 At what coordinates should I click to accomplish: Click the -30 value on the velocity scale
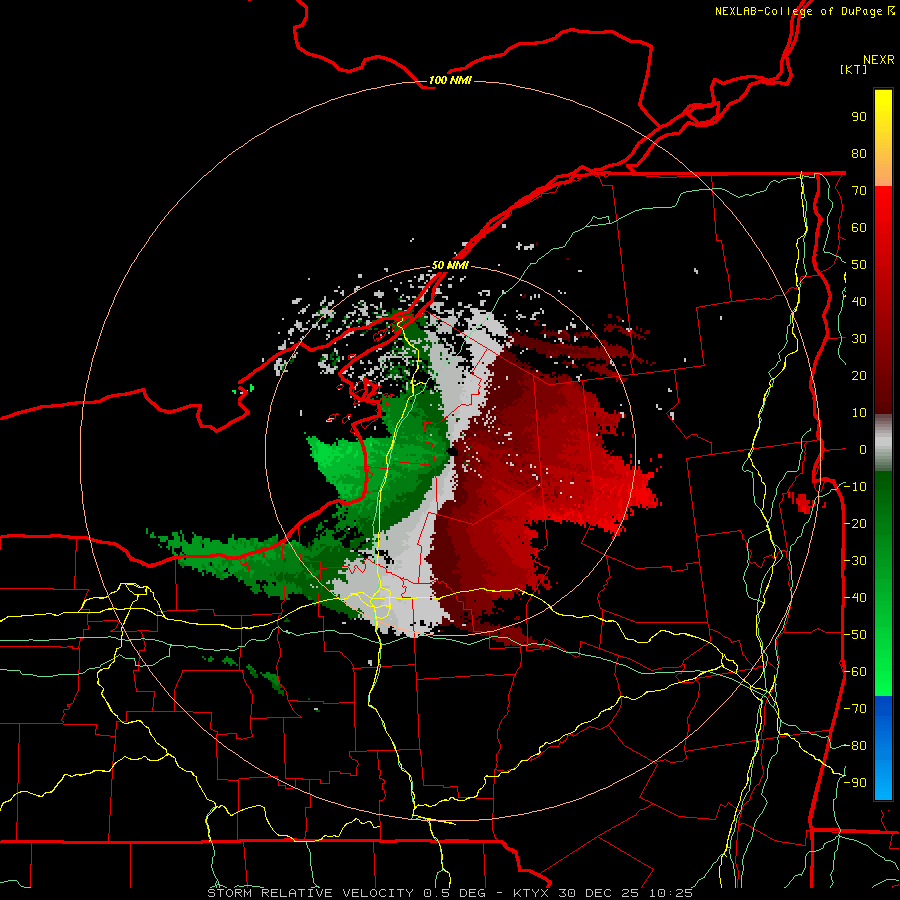pyautogui.click(x=855, y=561)
